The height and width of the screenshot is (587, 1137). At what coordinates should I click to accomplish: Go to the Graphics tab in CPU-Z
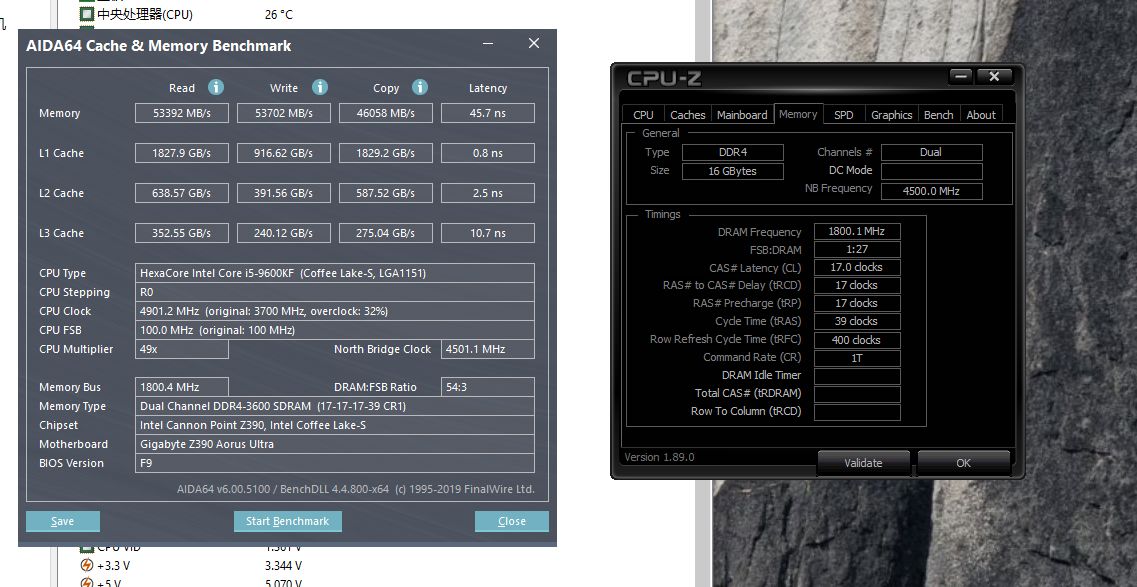891,115
